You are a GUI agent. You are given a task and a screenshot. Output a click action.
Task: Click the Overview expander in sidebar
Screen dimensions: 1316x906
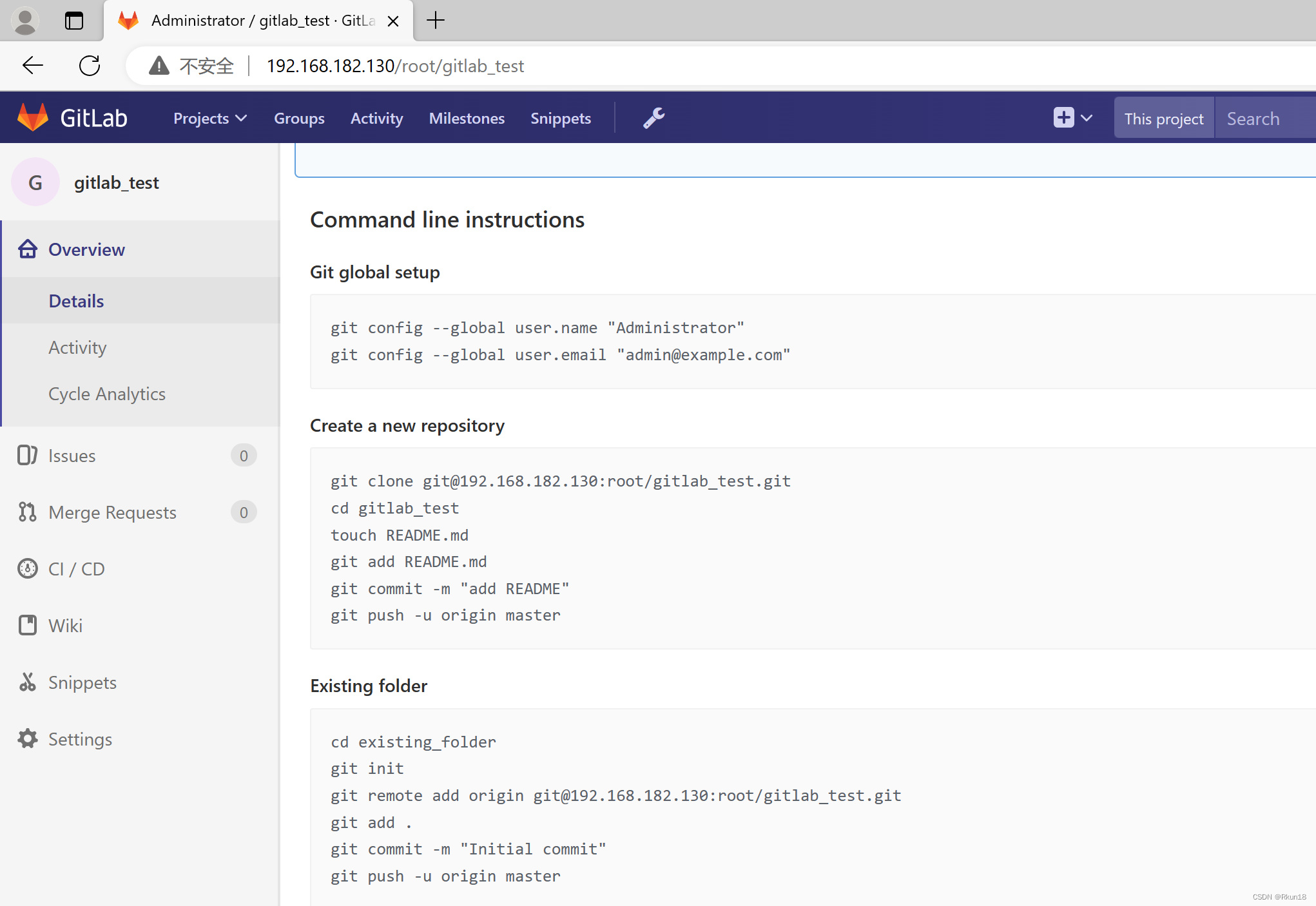(86, 249)
